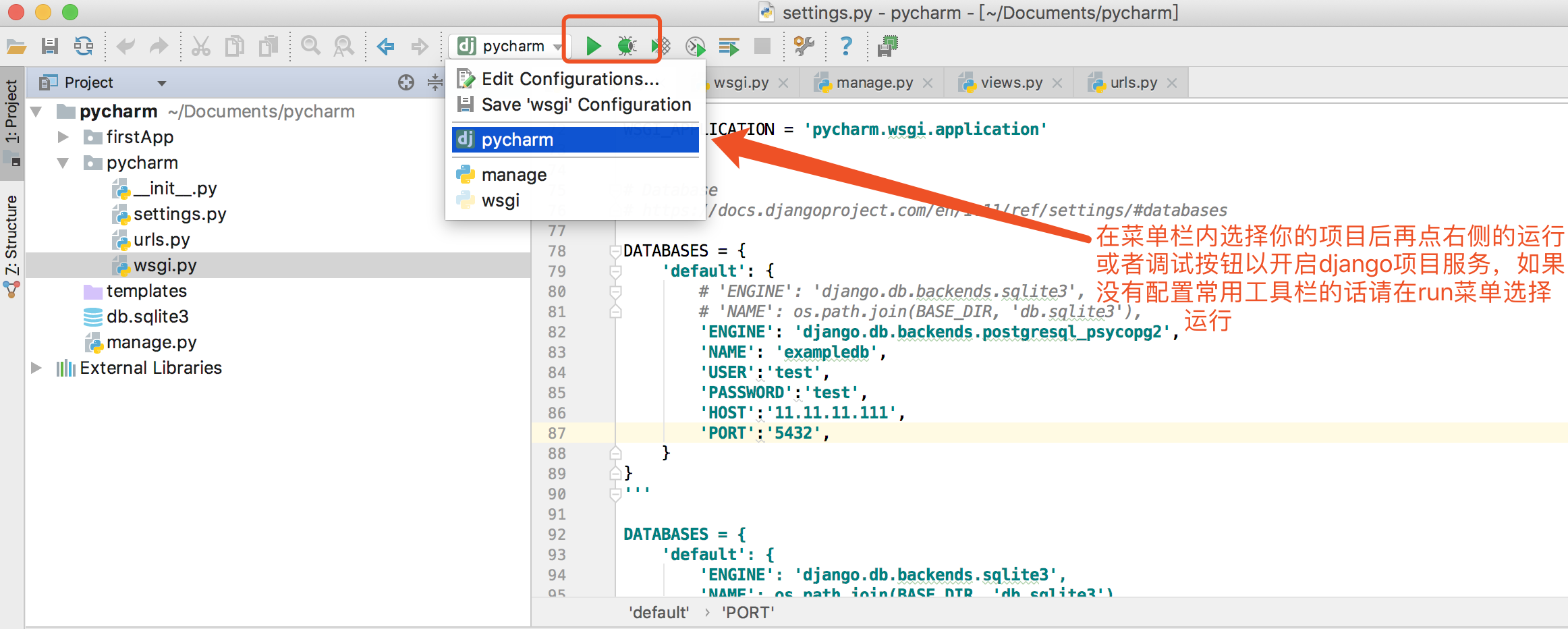Place cursor on 'NAME': 'exampledb' line
This screenshot has height=629, width=1568.
(x=792, y=352)
